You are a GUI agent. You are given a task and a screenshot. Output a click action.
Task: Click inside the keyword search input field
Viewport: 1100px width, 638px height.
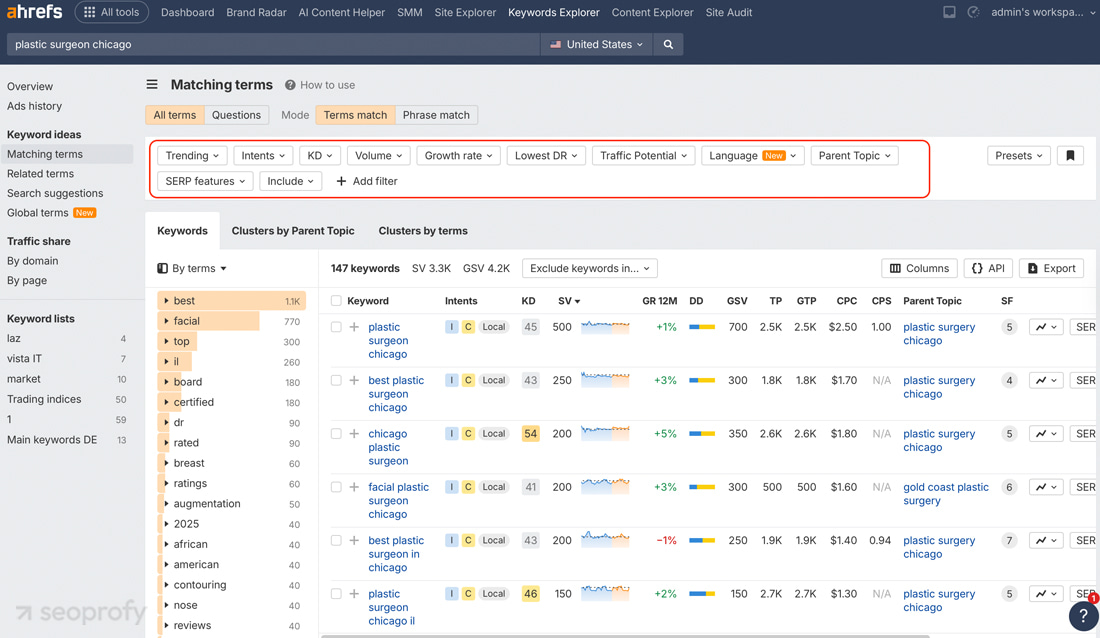click(270, 44)
